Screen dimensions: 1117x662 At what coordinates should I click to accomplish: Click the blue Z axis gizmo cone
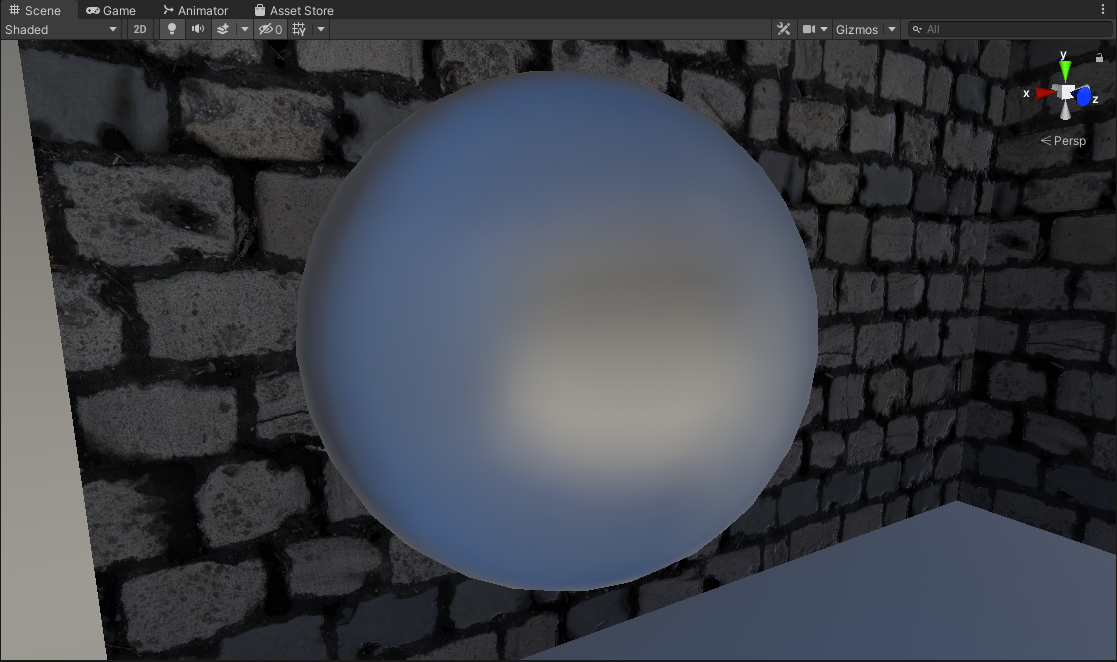1084,97
